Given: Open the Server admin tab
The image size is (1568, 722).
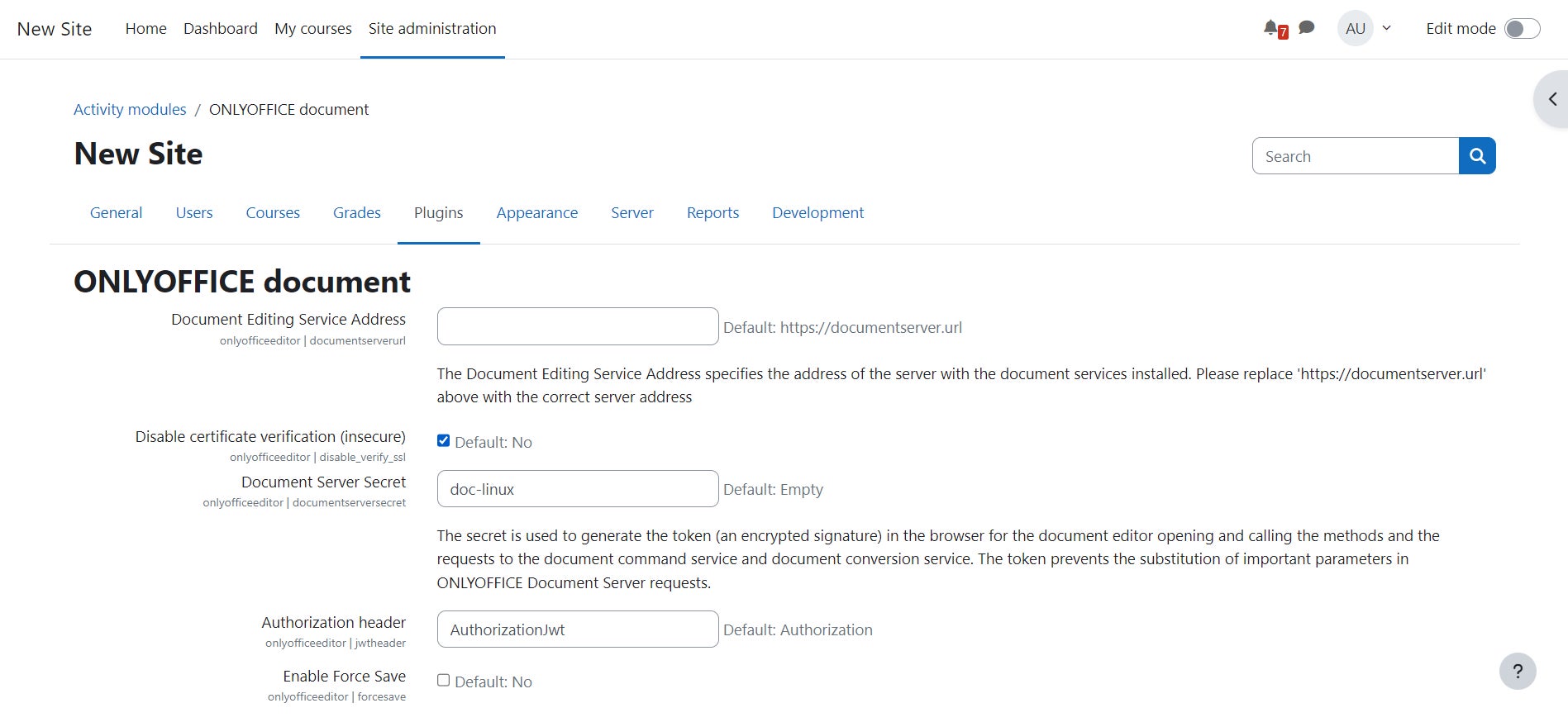Looking at the screenshot, I should tap(631, 213).
